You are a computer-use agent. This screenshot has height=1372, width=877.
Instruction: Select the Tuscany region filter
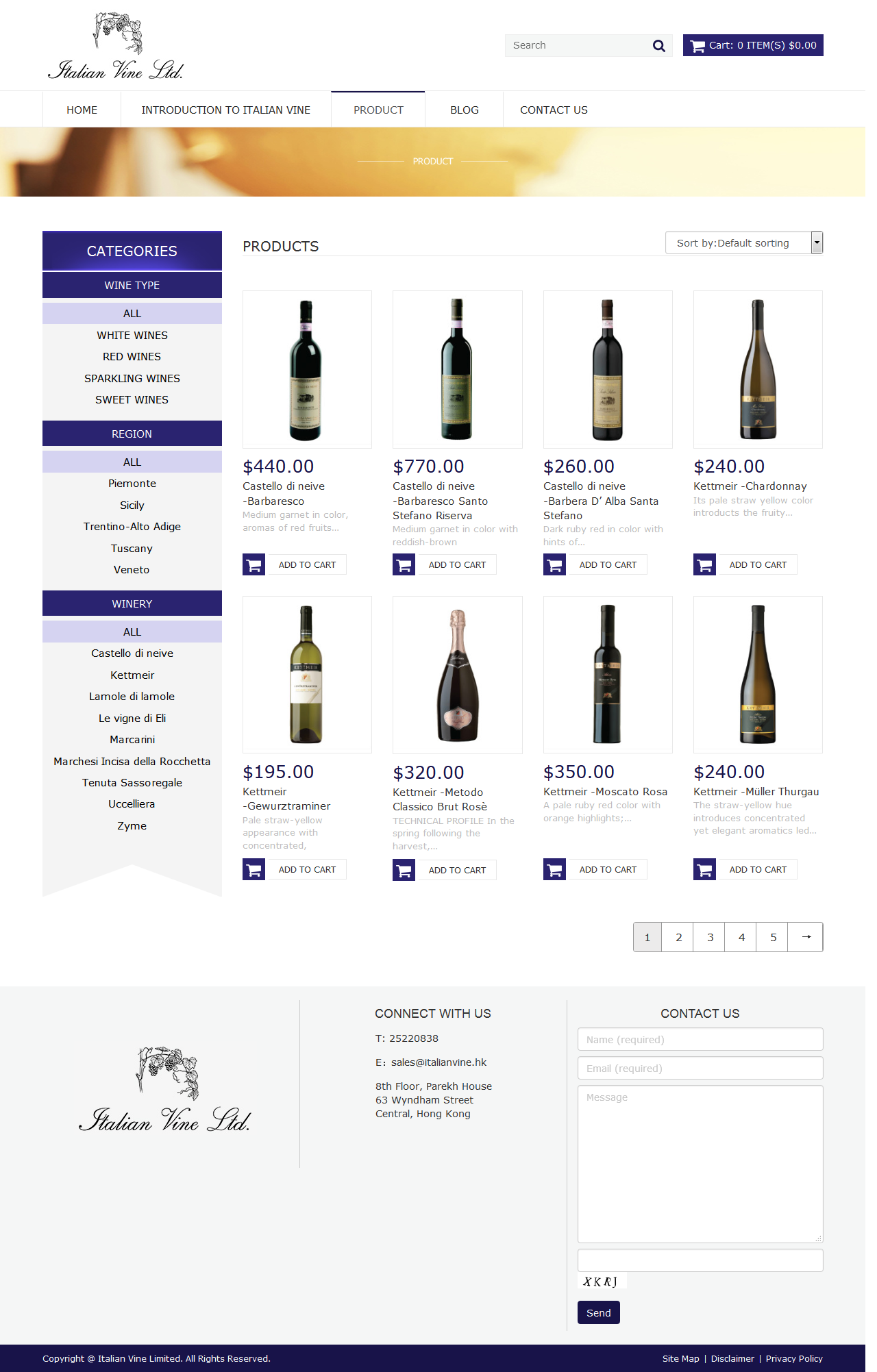coord(132,549)
